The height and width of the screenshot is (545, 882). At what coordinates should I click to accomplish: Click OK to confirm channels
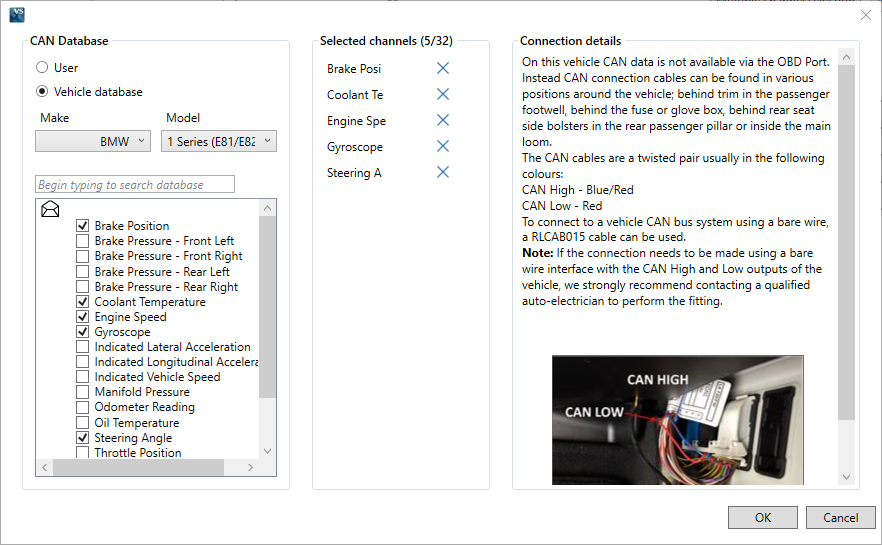pyautogui.click(x=763, y=517)
